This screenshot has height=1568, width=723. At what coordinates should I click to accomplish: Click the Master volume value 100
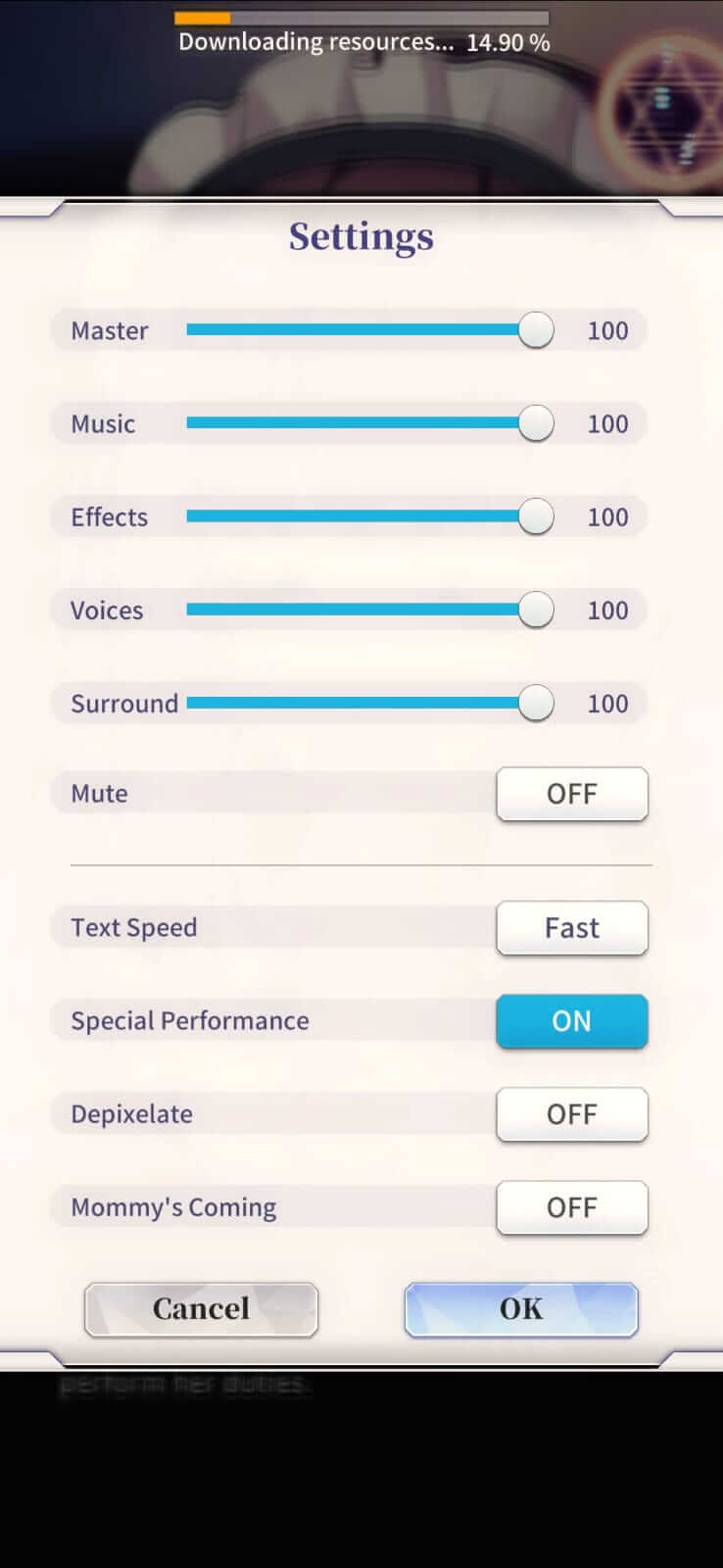click(607, 331)
